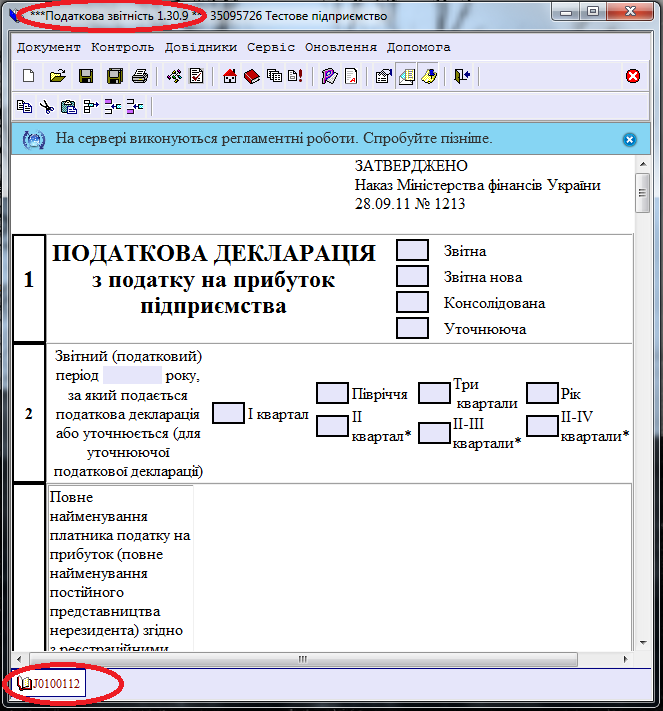Switch to the J0100112 document tab
This screenshot has width=663, height=711.
[x=50, y=683]
